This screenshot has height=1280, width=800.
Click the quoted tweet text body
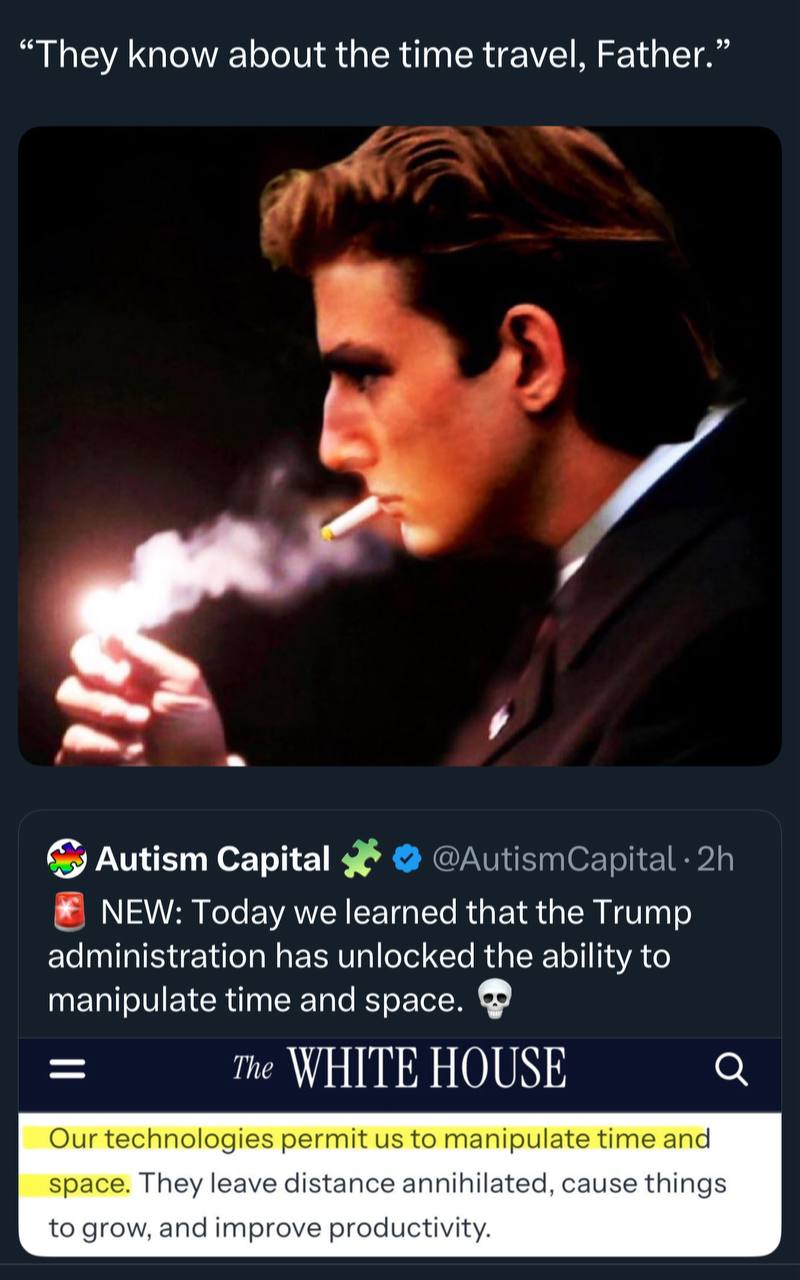coord(370,956)
